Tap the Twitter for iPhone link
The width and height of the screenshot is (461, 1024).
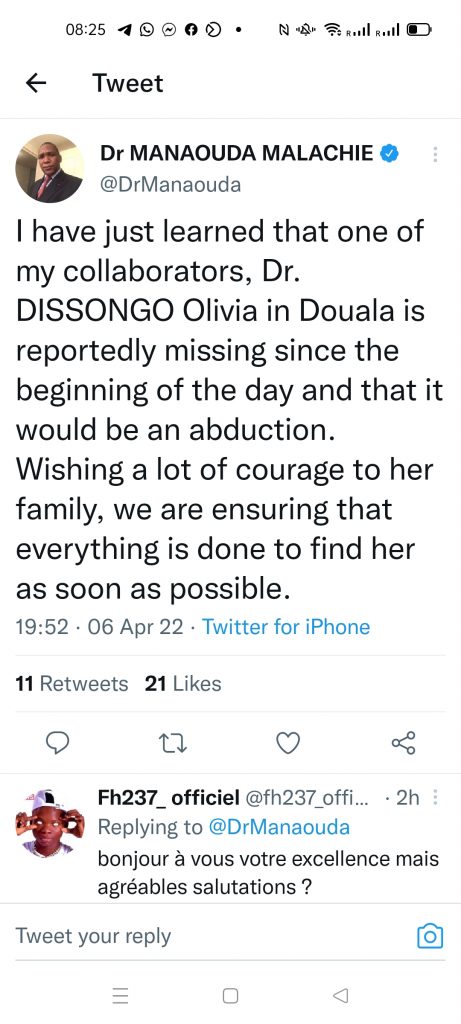[x=286, y=627]
